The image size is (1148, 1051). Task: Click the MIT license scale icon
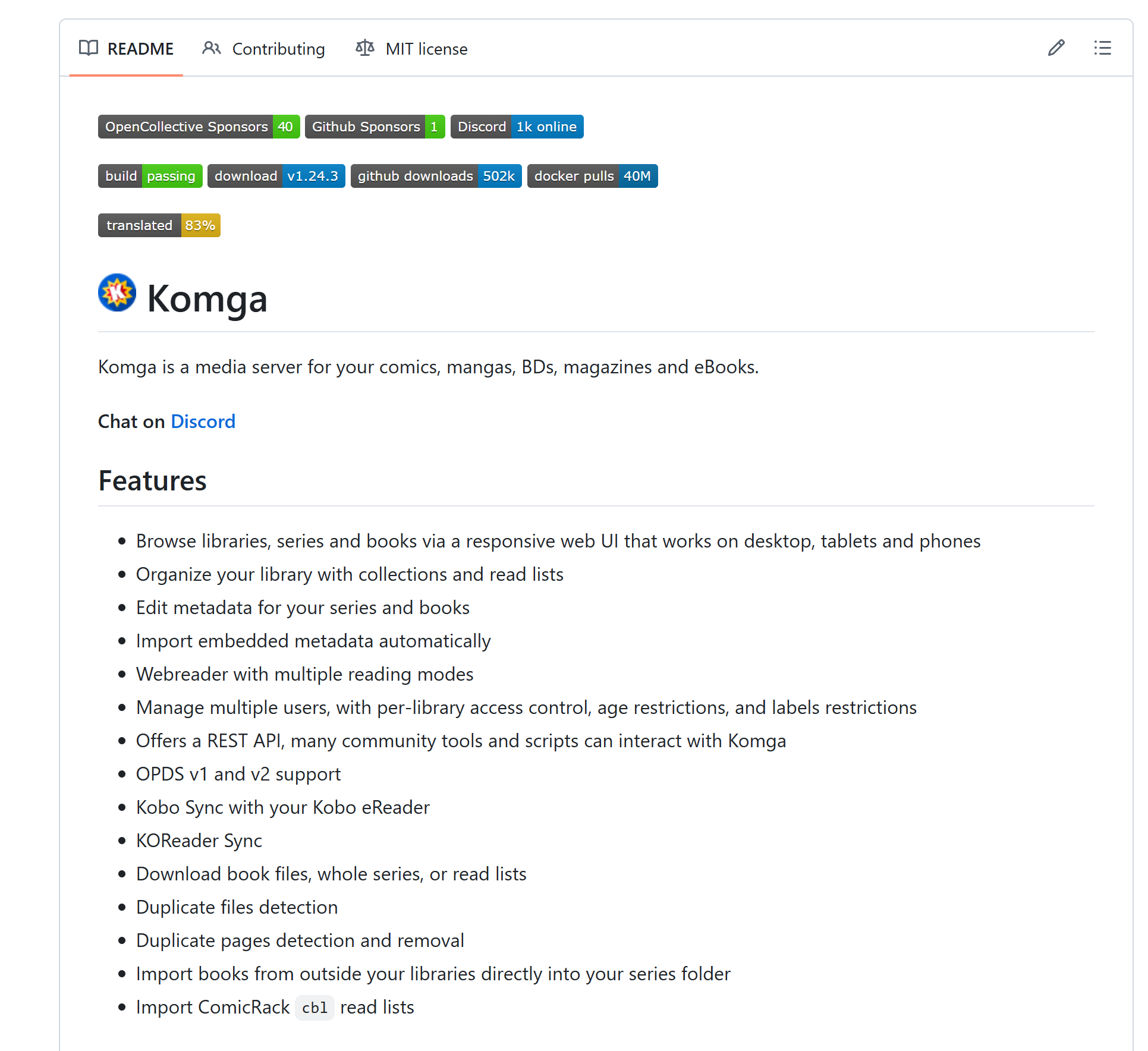(365, 48)
